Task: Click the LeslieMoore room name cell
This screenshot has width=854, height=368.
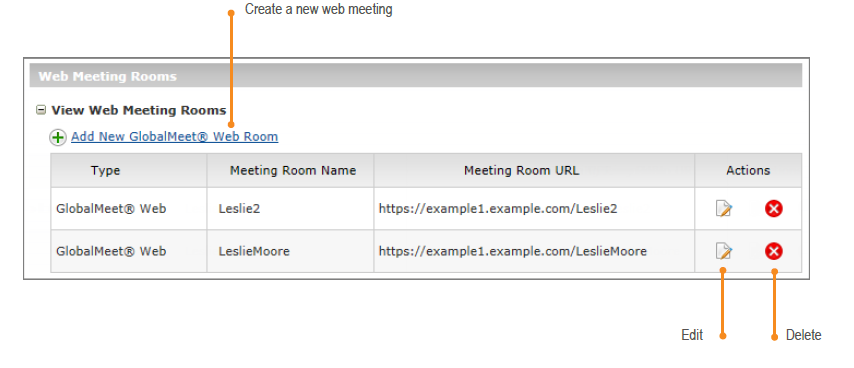Action: point(290,251)
